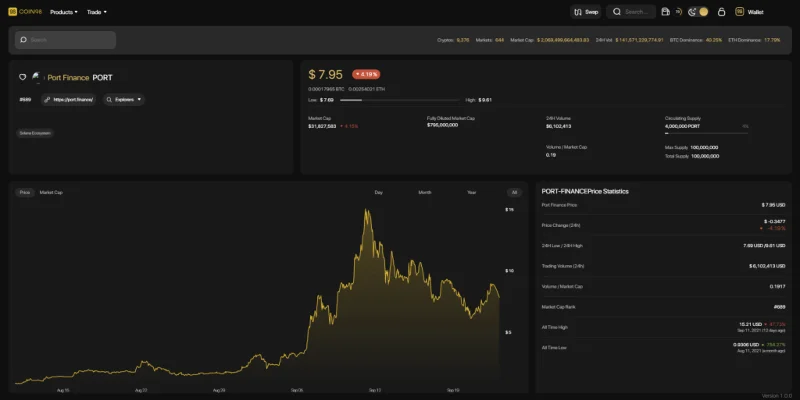
Task: Click the ETH Dominance value
Action: pyautogui.click(x=772, y=40)
